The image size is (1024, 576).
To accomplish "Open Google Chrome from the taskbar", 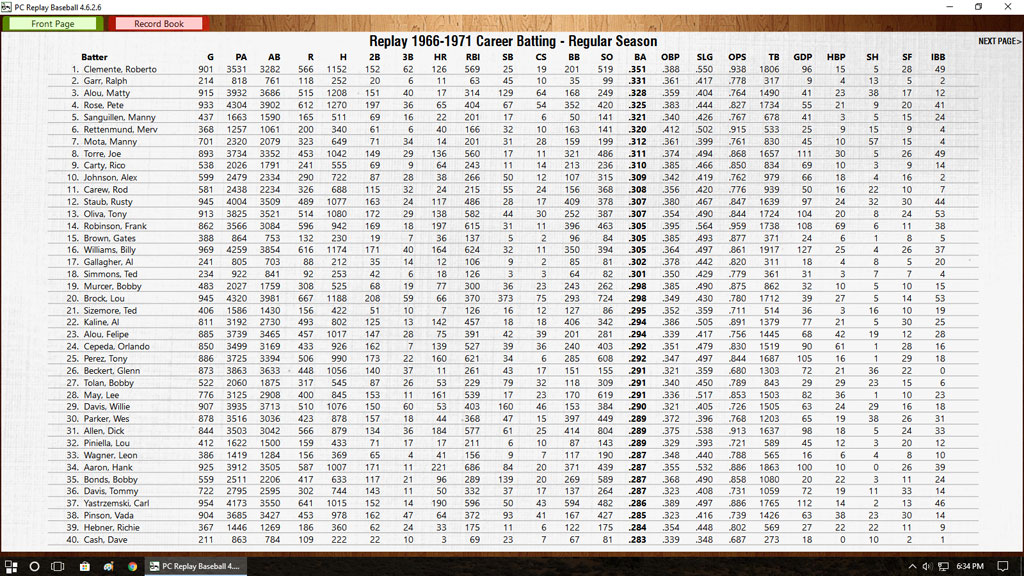I will tap(132, 566).
